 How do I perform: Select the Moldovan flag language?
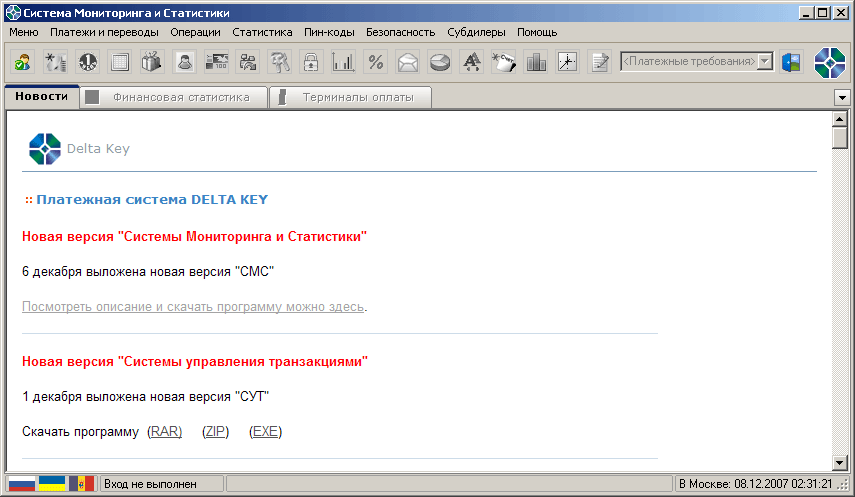81,484
